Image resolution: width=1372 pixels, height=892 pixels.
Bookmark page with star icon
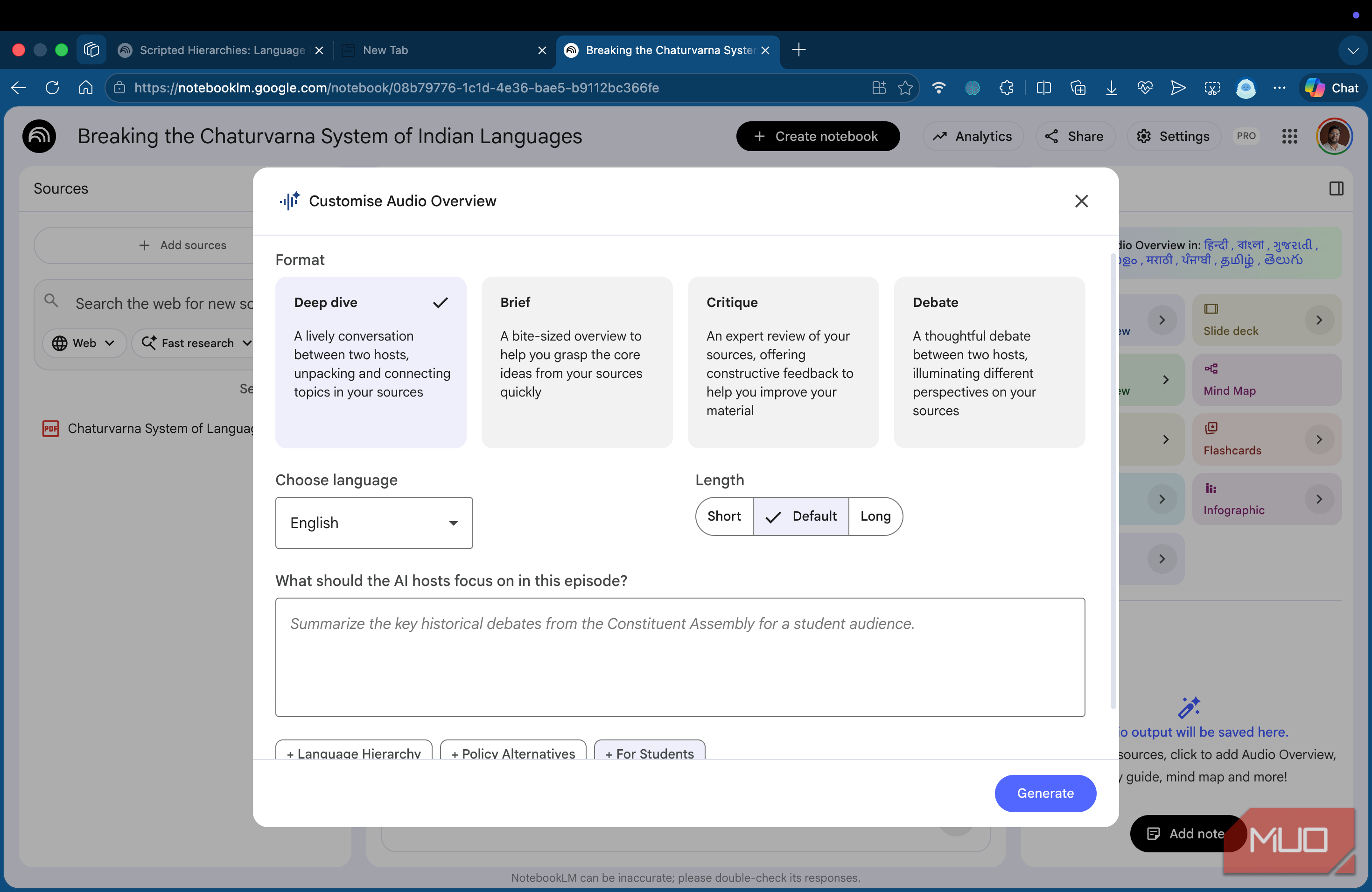905,88
